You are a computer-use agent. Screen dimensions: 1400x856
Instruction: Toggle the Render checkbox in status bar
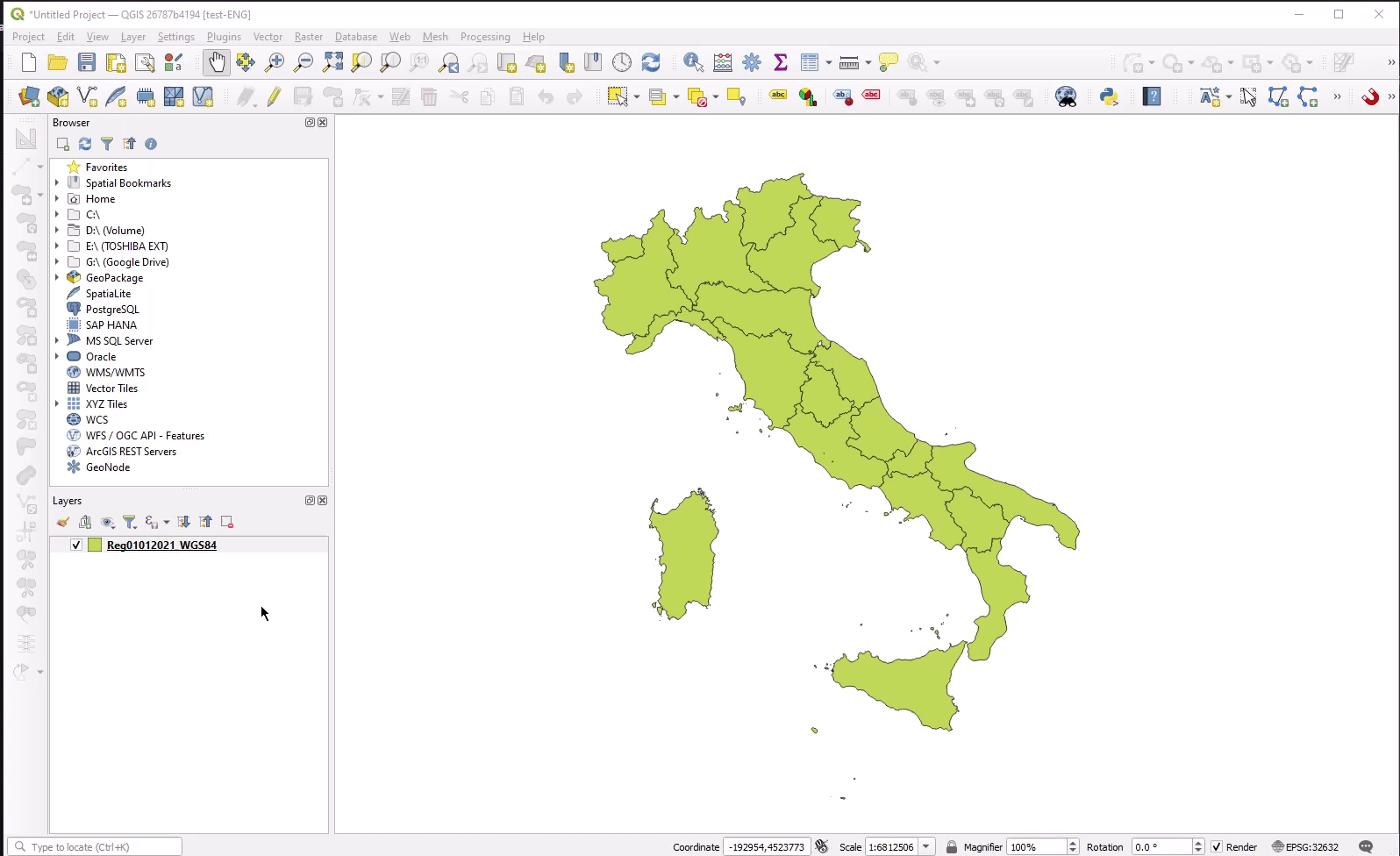coord(1217,847)
